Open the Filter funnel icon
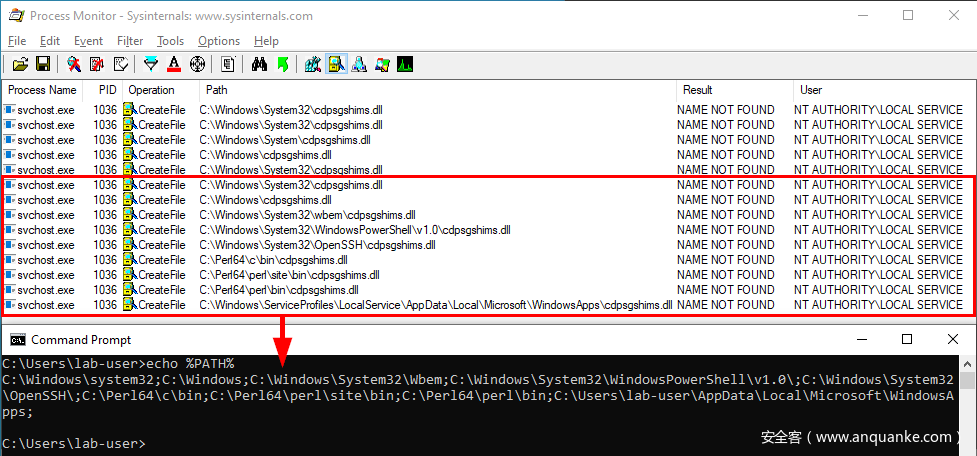This screenshot has height=456, width=977. [x=151, y=65]
